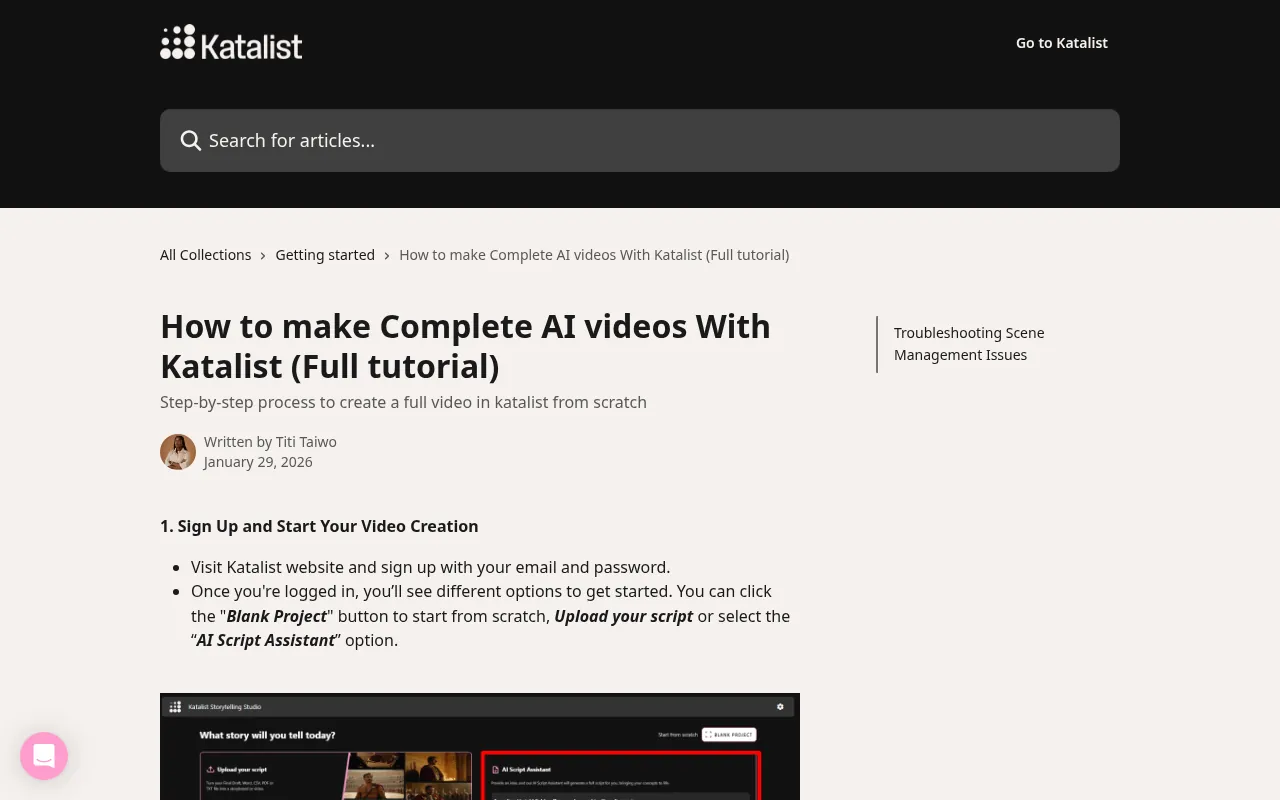The width and height of the screenshot is (1280, 800).
Task: Focus the Search for articles field
Action: (640, 140)
